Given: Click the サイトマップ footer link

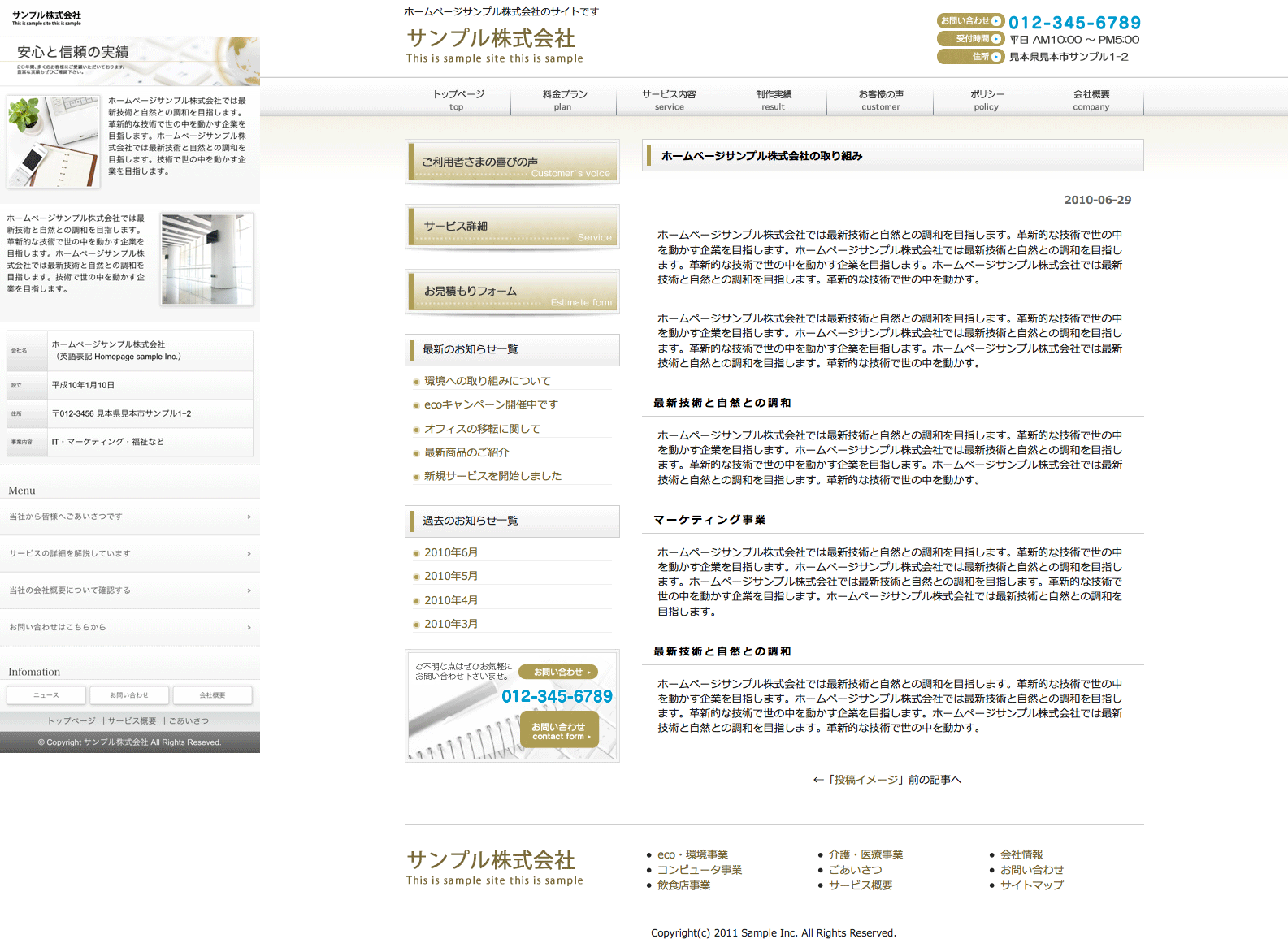Looking at the screenshot, I should (x=1031, y=885).
